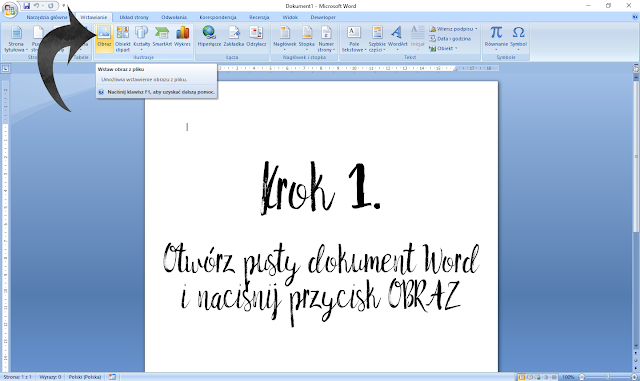Change language via Polski (Polska) status

[x=85, y=377]
